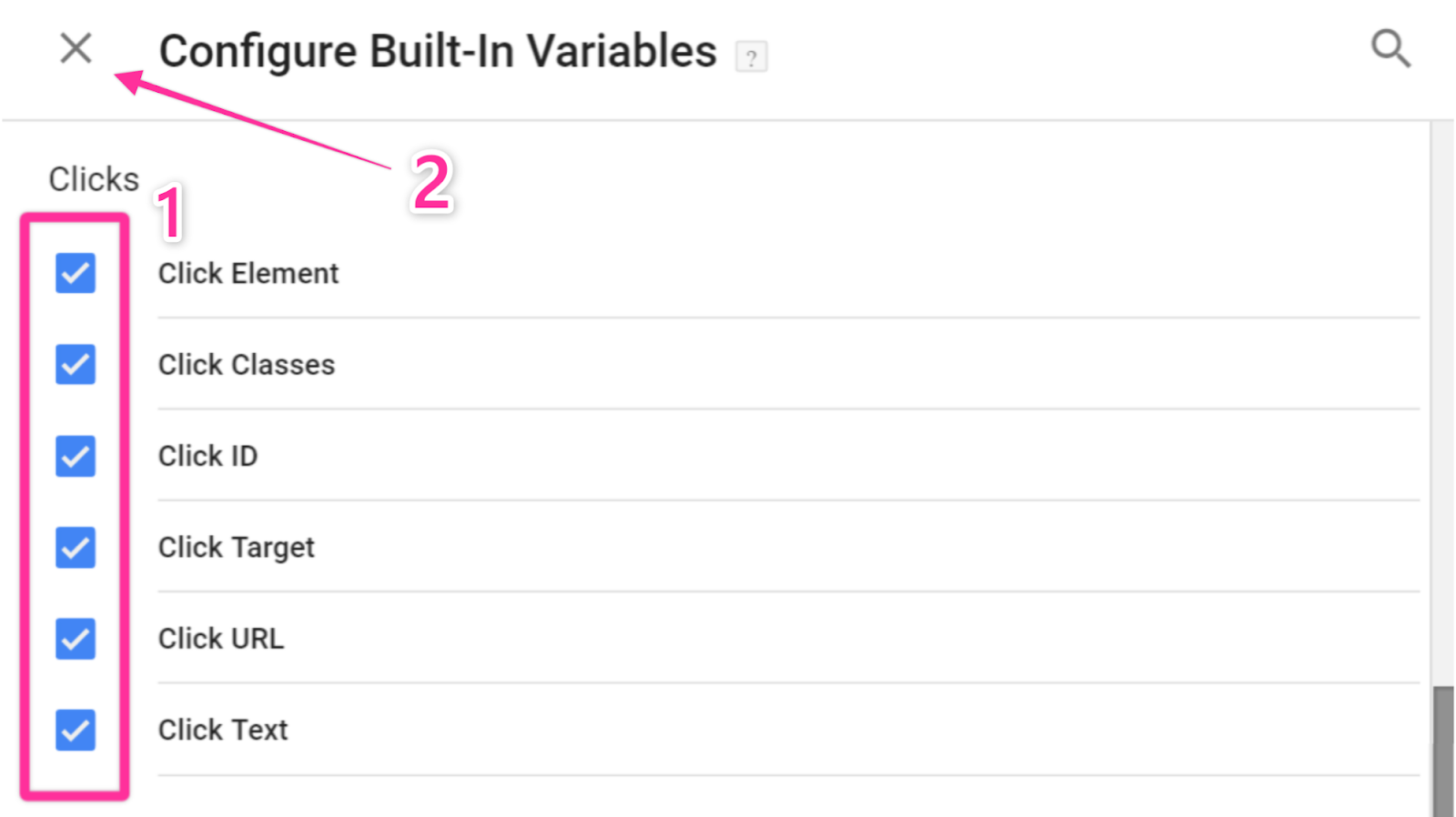Disable the Click ID checkbox

76,456
